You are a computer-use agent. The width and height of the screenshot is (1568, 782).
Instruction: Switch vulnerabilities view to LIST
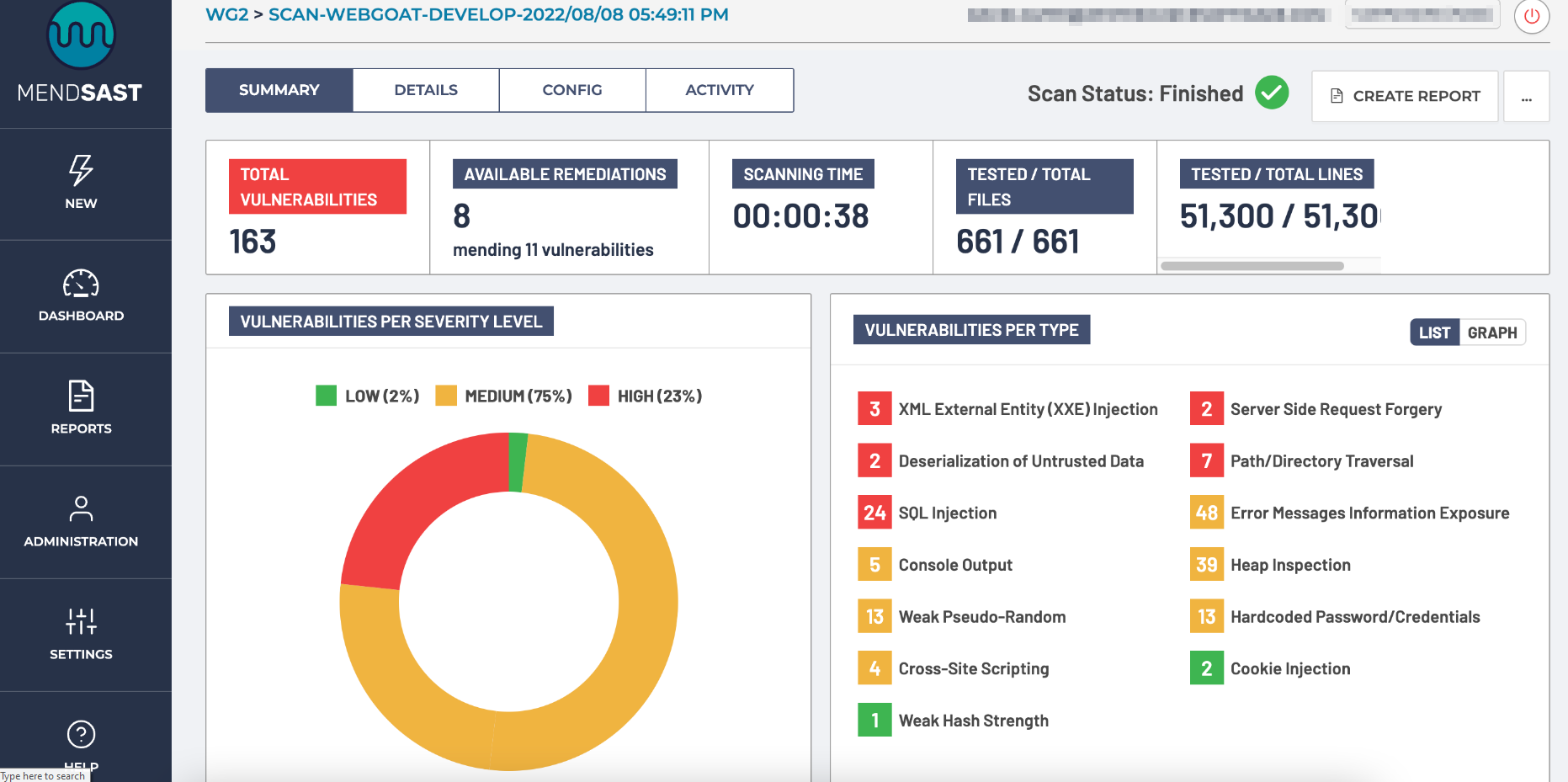(1434, 332)
